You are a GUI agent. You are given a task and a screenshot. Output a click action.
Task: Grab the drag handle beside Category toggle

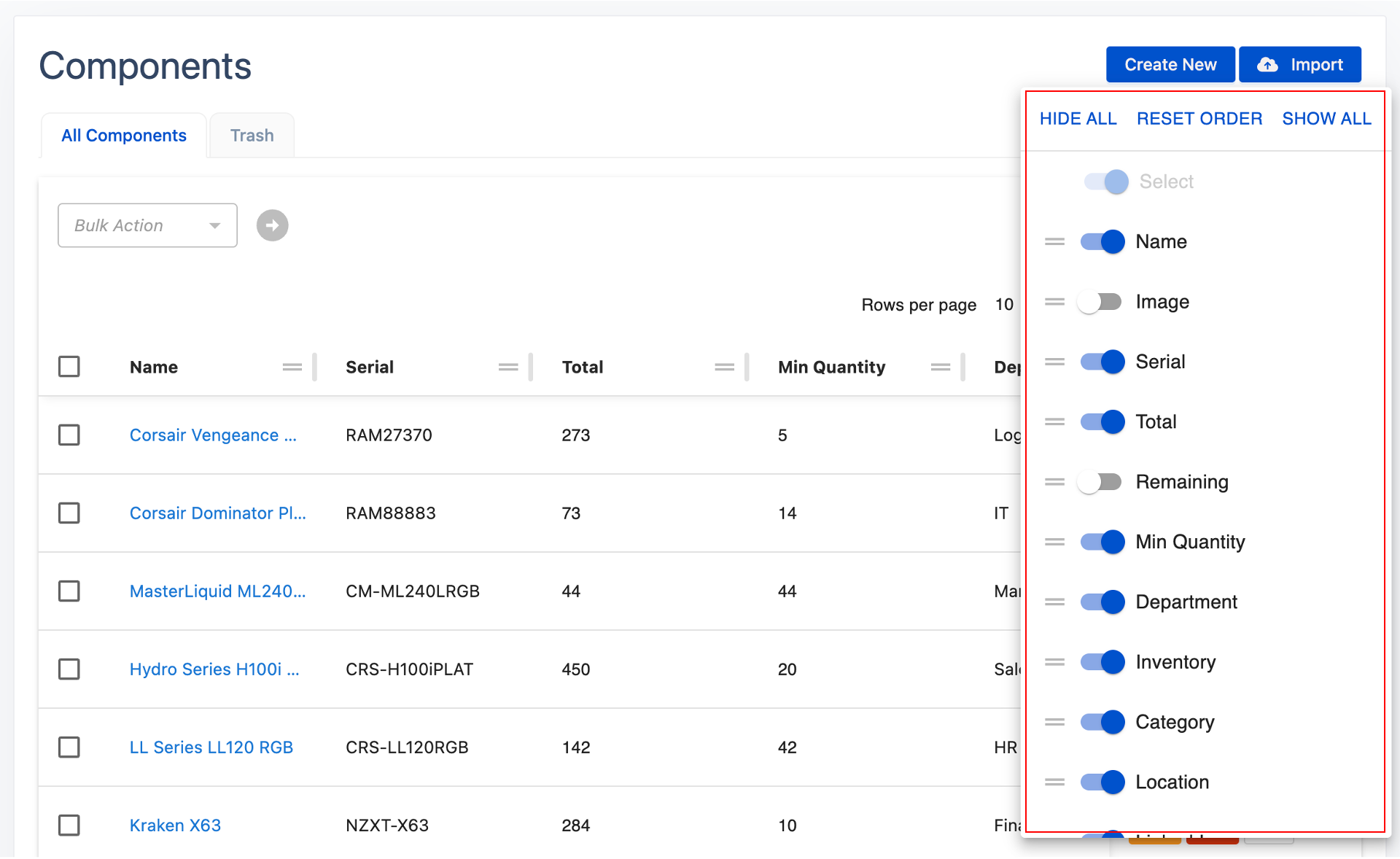[1054, 722]
